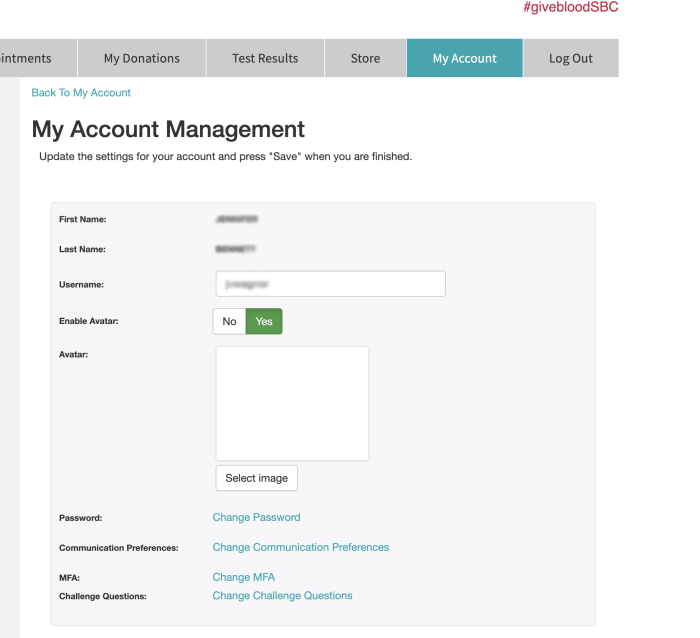Viewport: 700px width, 638px height.
Task: Open the Change Password link
Action: [256, 518]
